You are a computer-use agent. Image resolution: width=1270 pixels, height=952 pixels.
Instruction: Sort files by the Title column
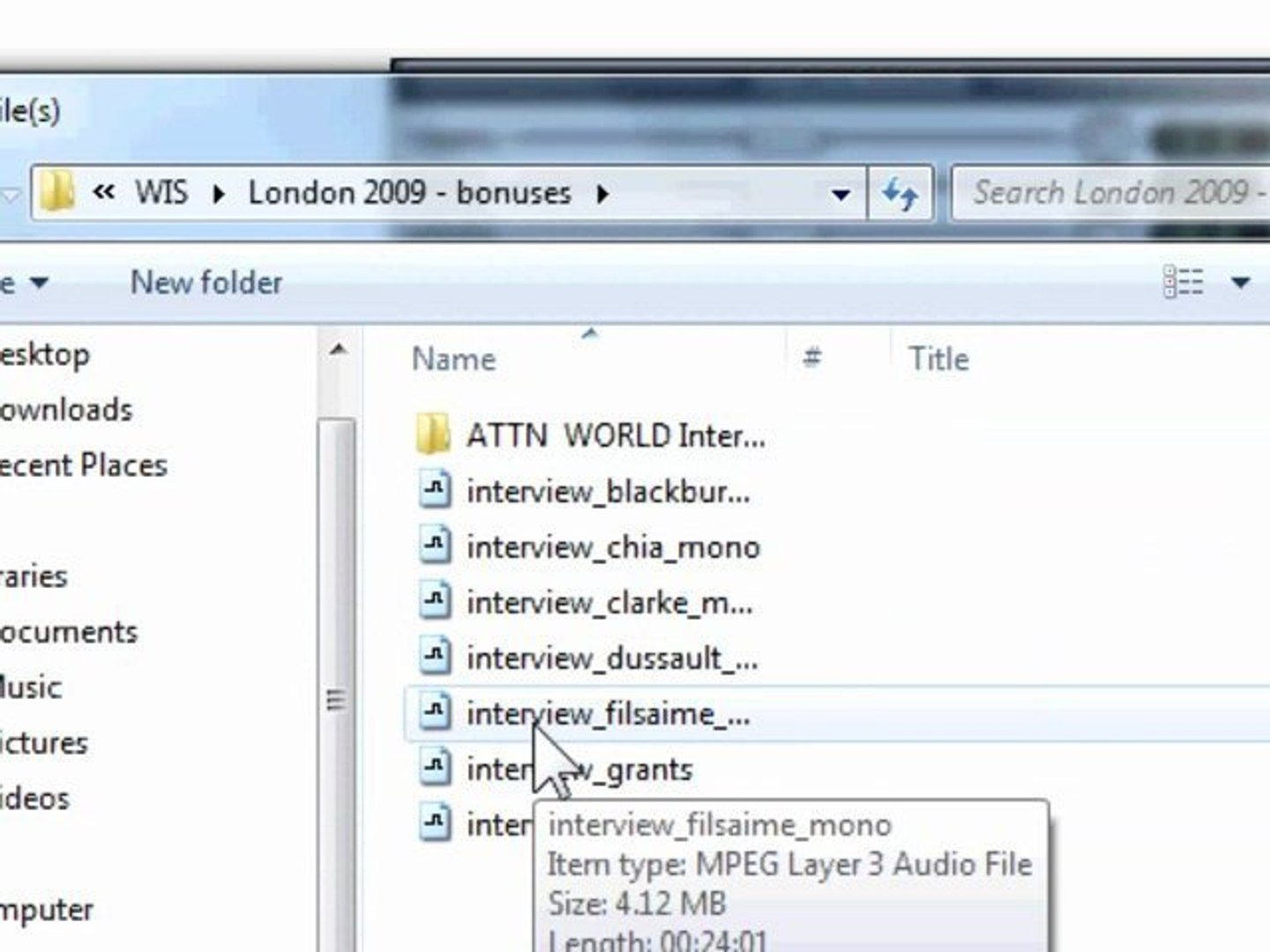pos(938,359)
